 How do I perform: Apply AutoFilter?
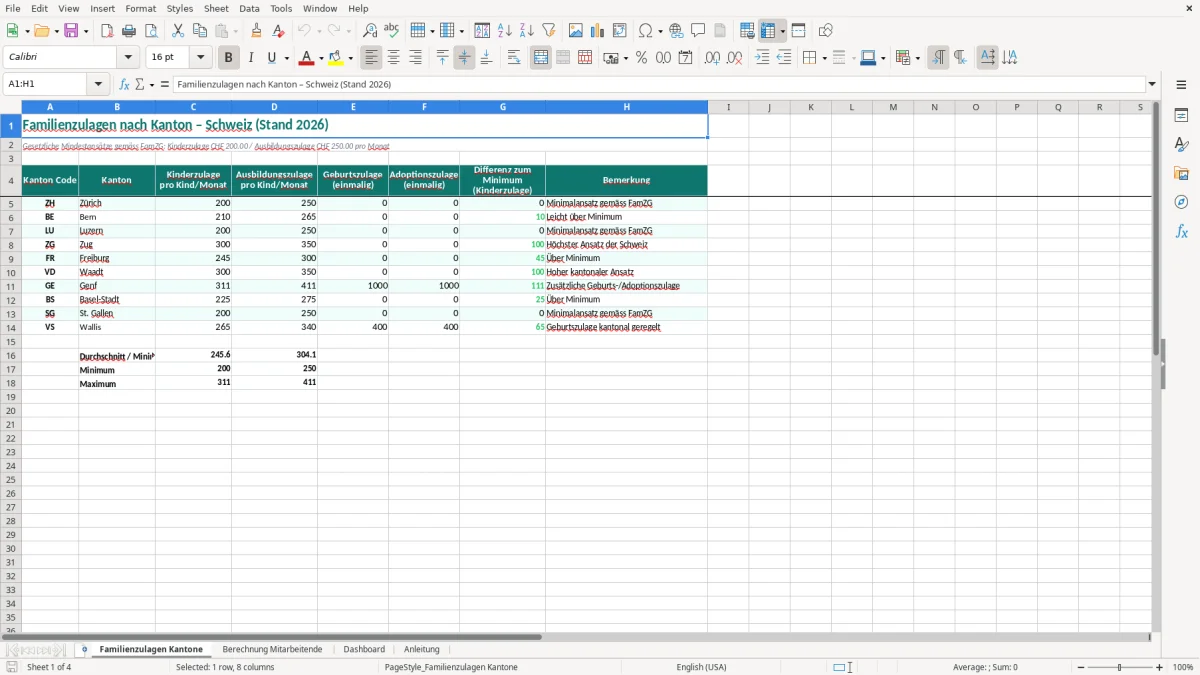pos(549,31)
